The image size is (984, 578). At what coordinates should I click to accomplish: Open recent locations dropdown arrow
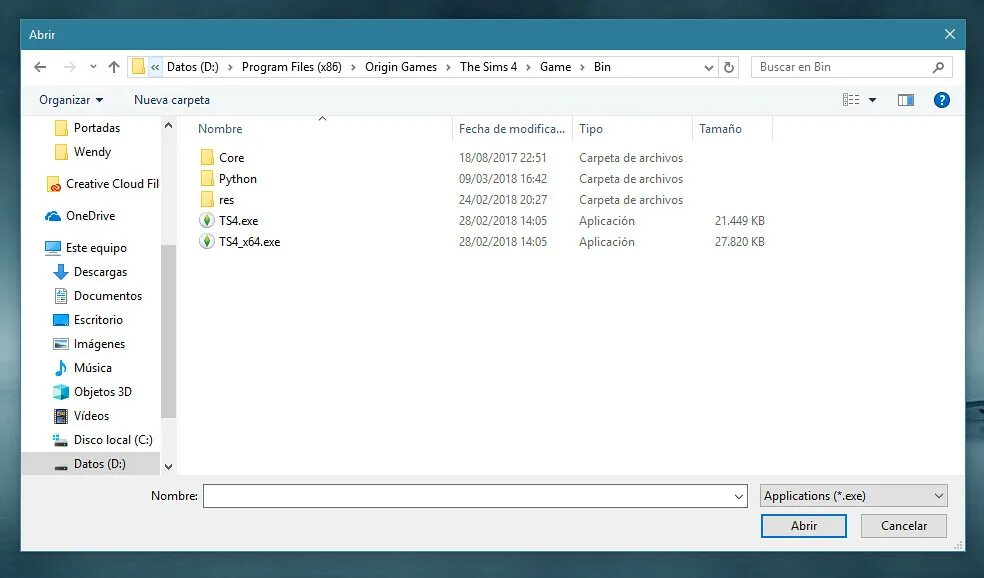pyautogui.click(x=93, y=67)
